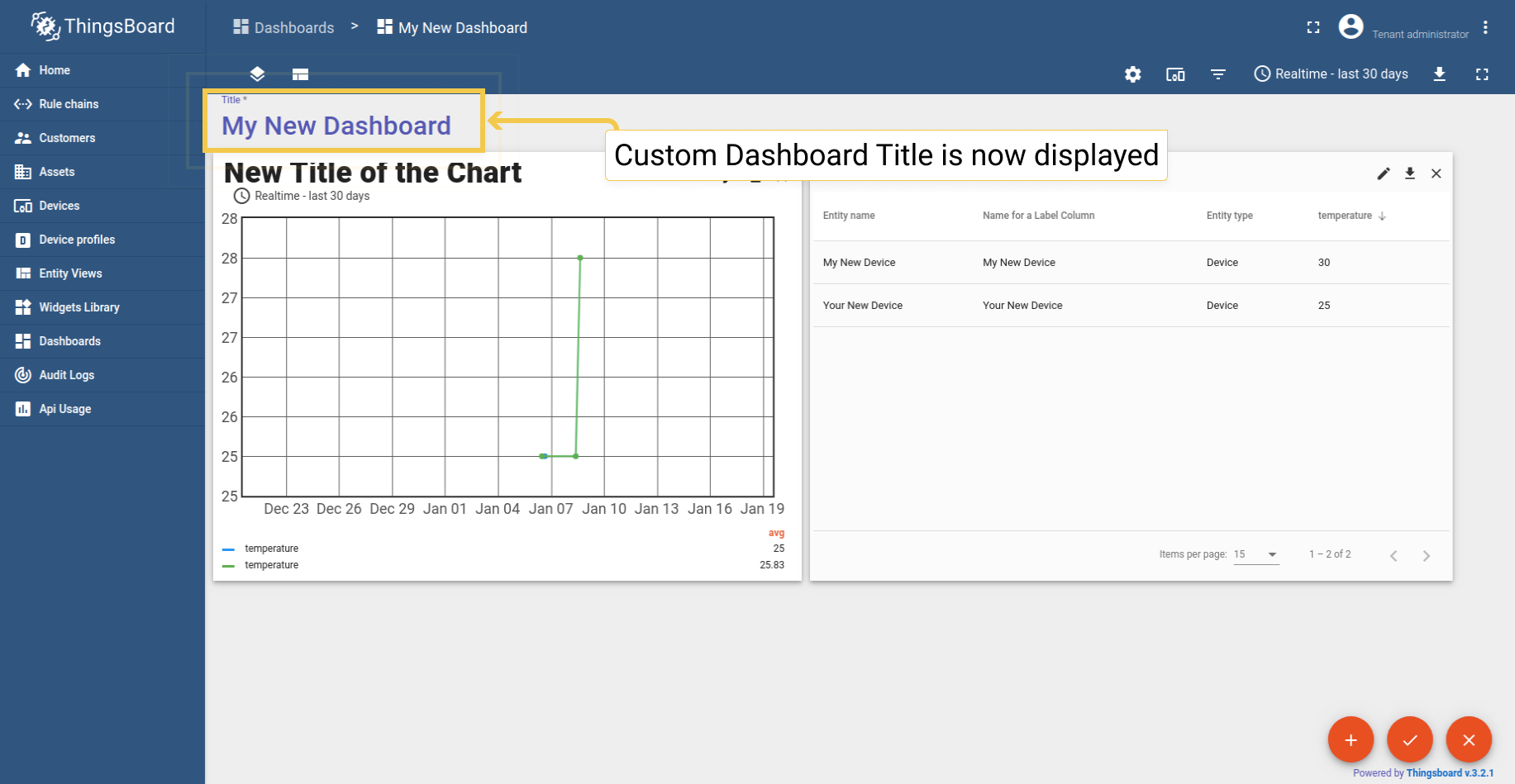Open Assets section
The image size is (1515, 784).
[102, 172]
